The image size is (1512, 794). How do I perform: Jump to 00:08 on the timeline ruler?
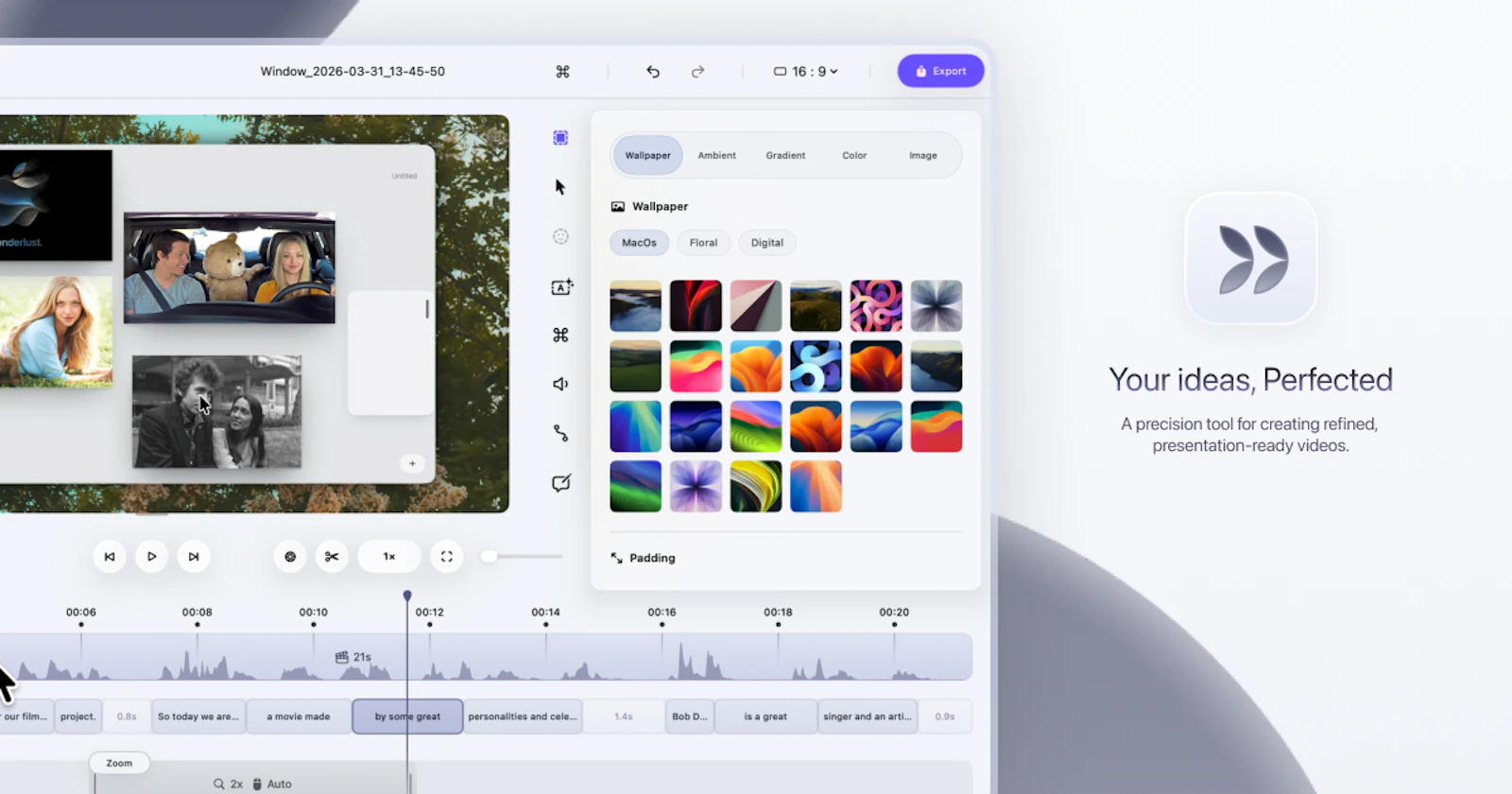pyautogui.click(x=197, y=613)
